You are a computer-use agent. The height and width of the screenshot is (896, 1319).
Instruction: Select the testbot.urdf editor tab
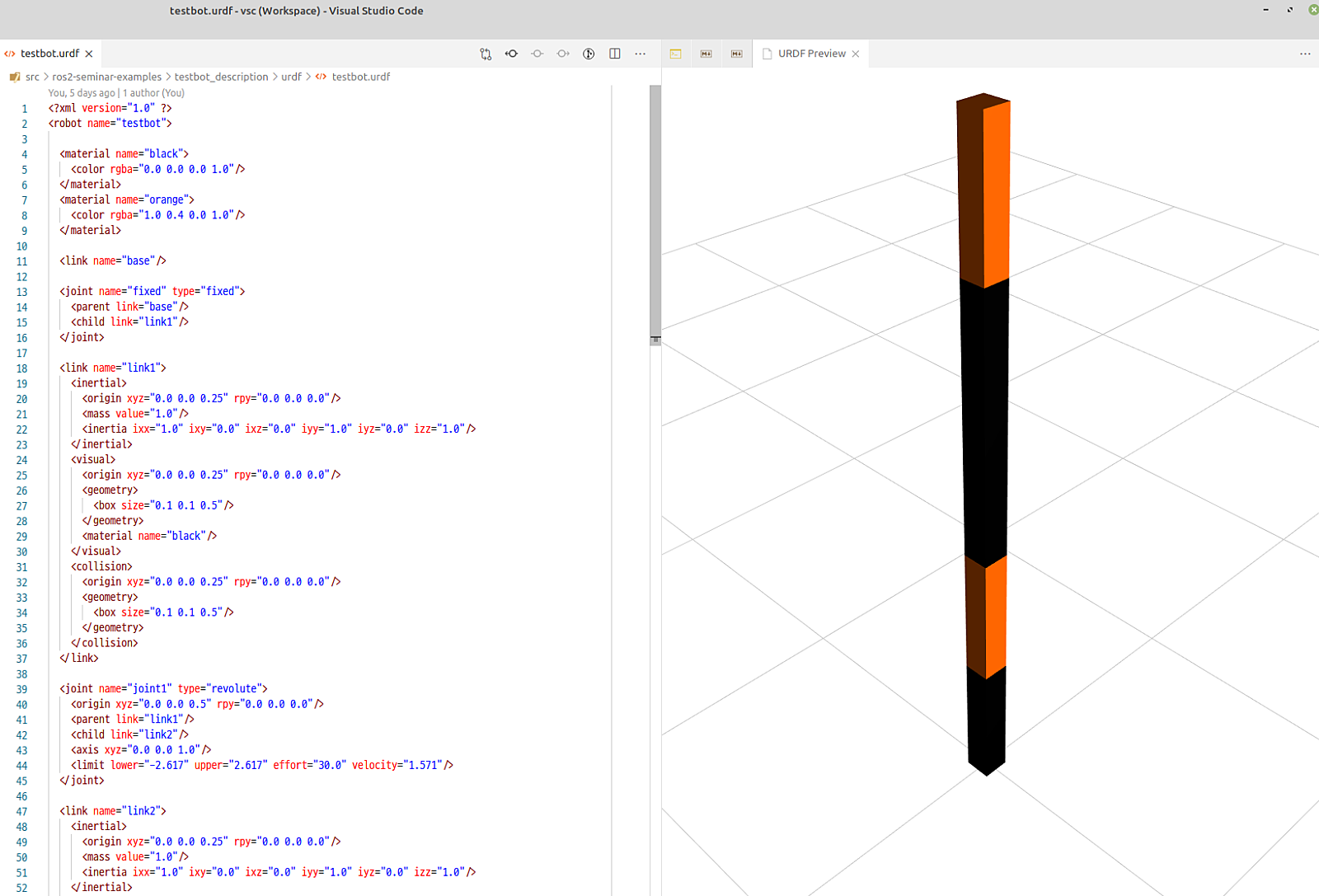[x=49, y=54]
